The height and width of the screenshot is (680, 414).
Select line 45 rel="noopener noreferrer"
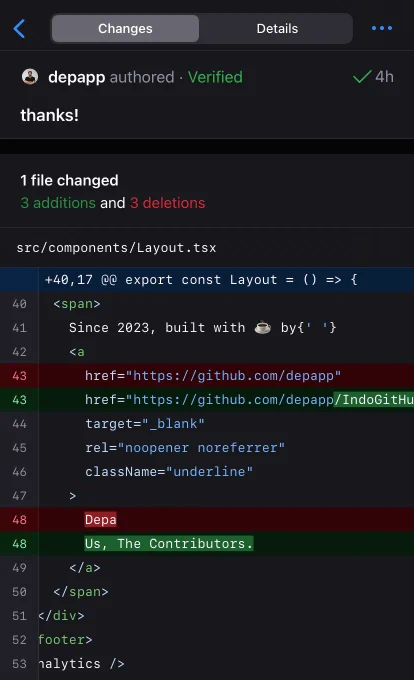(207, 448)
